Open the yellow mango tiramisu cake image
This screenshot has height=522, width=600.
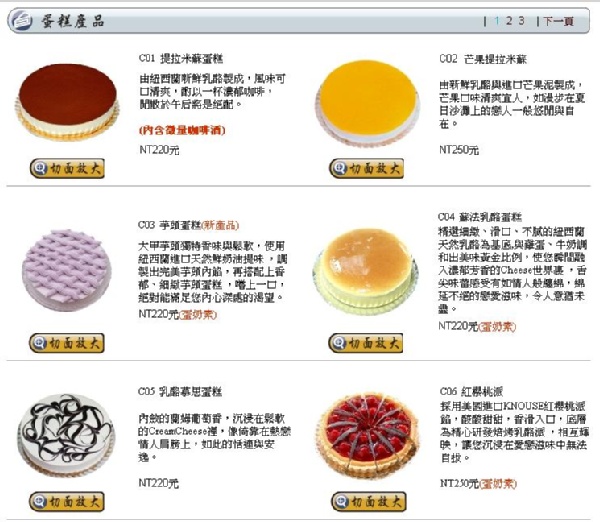pyautogui.click(x=367, y=103)
